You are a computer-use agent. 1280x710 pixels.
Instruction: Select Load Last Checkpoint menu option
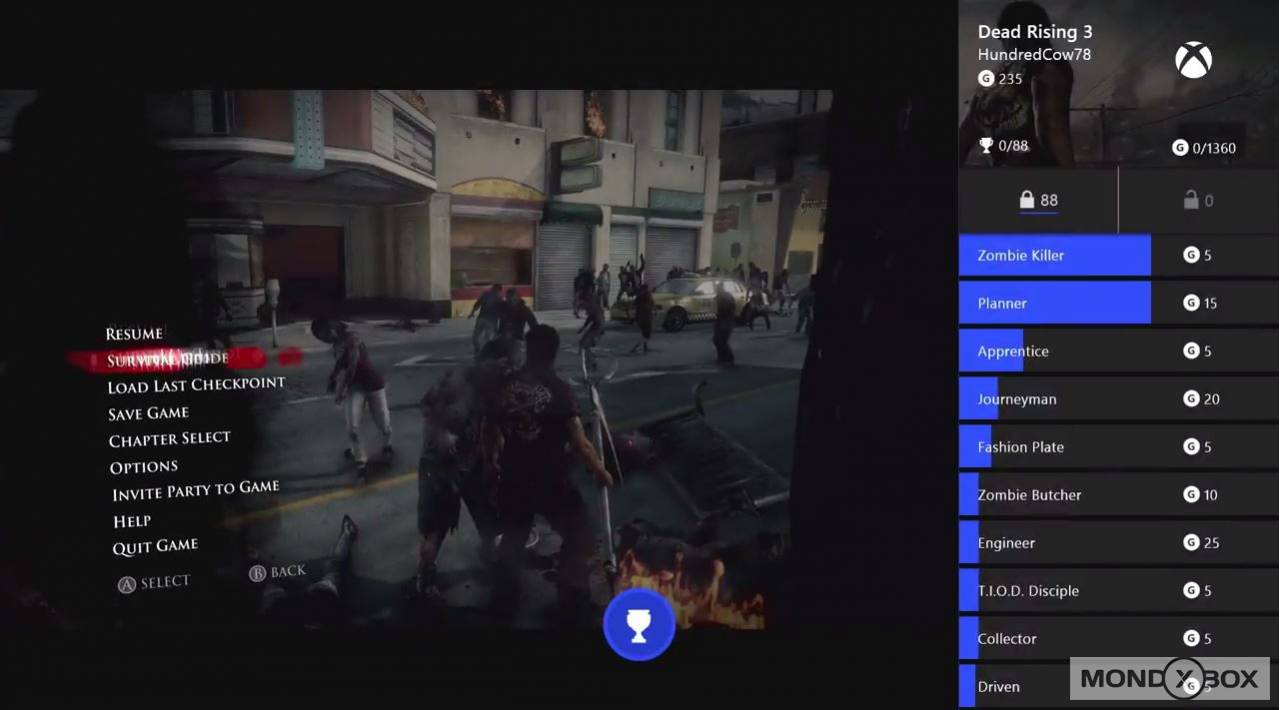tap(196, 385)
